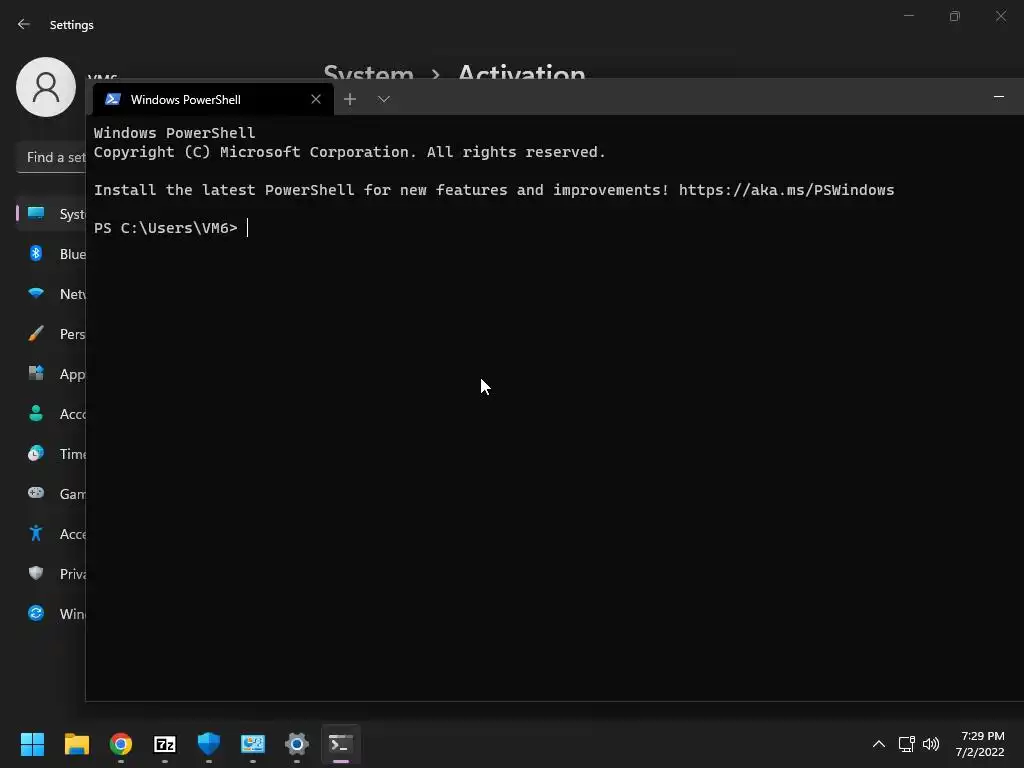Switch to Settings gear on taskbar
The height and width of the screenshot is (768, 1024).
coord(296,744)
